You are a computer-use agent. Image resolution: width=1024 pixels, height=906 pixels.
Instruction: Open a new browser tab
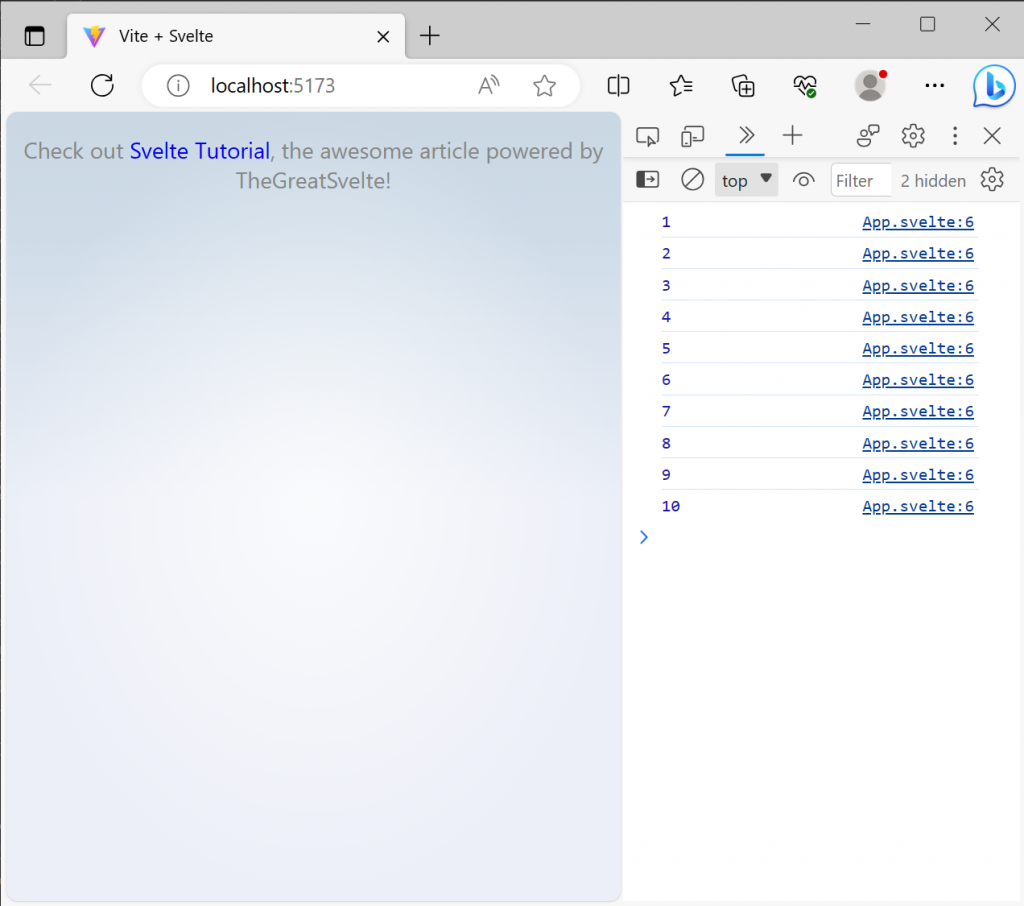pyautogui.click(x=430, y=35)
